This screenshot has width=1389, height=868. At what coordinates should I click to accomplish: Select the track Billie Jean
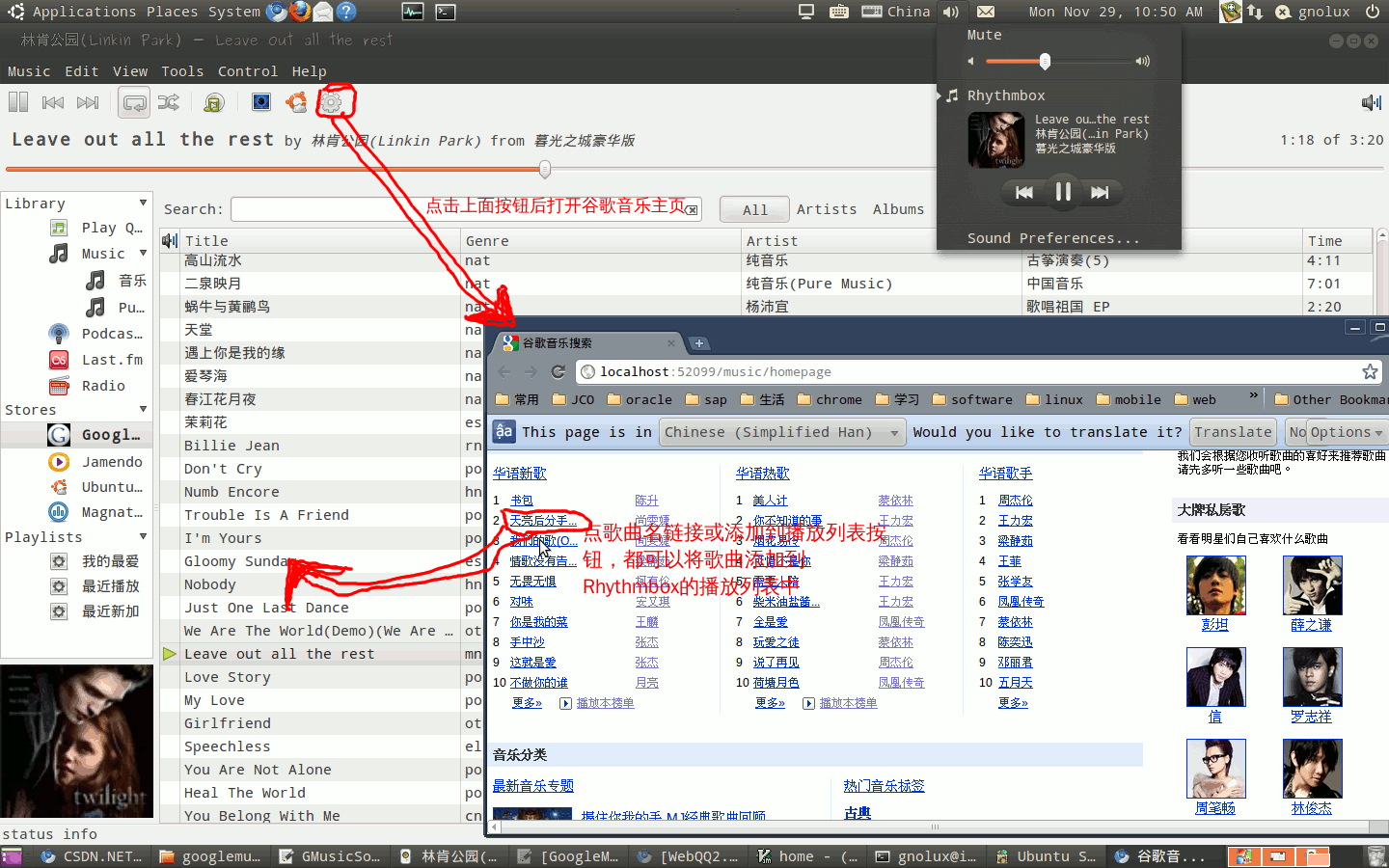tap(231, 446)
